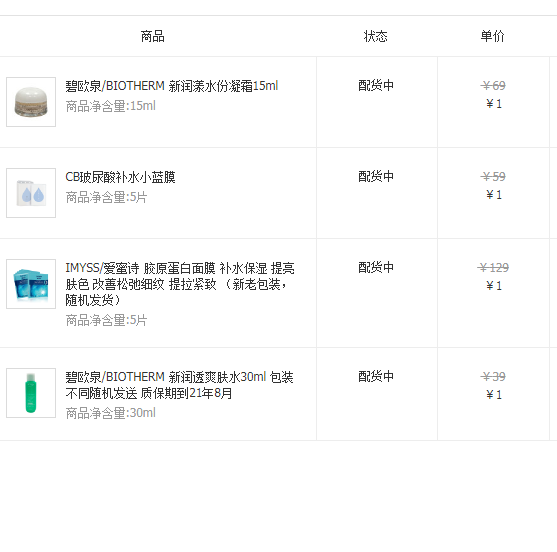
Task: Click 配货中 status of the Biotherm toner
Action: coord(376,377)
